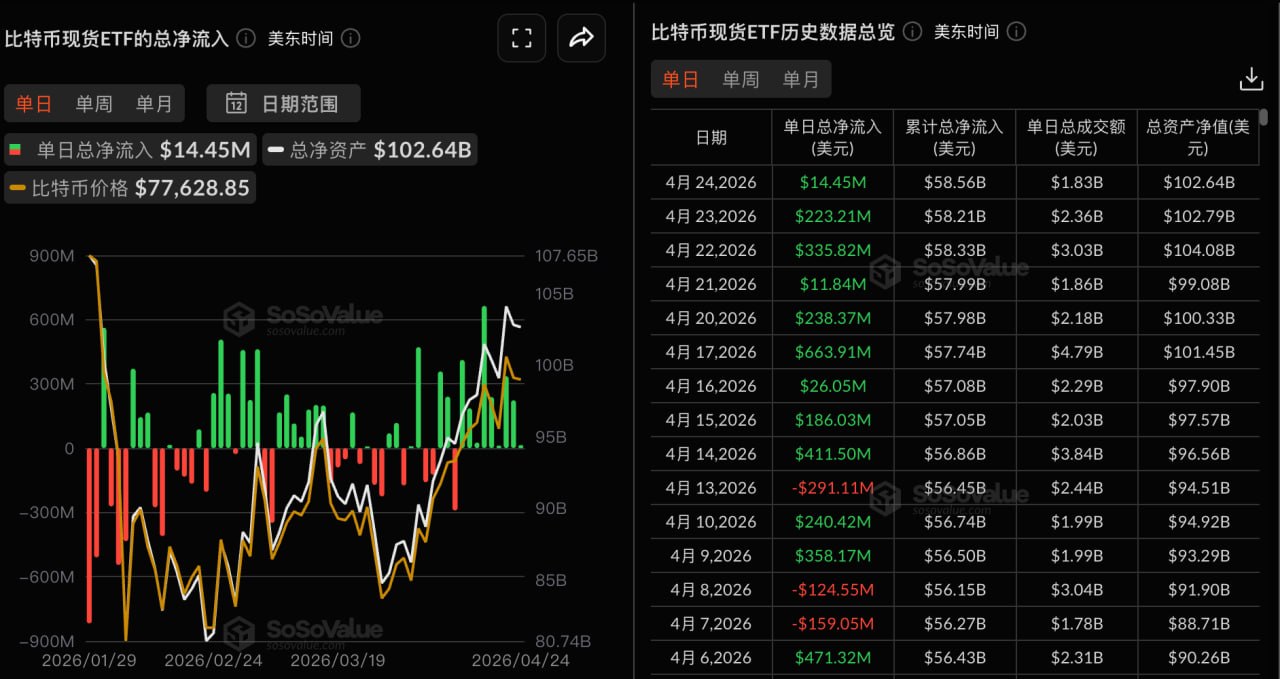Switch the chart to 单月 view
This screenshot has width=1280, height=679.
coord(152,103)
